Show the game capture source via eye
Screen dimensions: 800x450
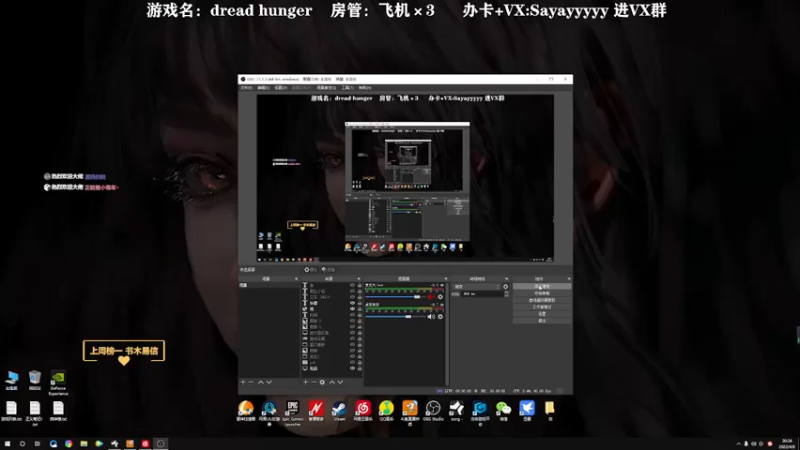pos(353,339)
